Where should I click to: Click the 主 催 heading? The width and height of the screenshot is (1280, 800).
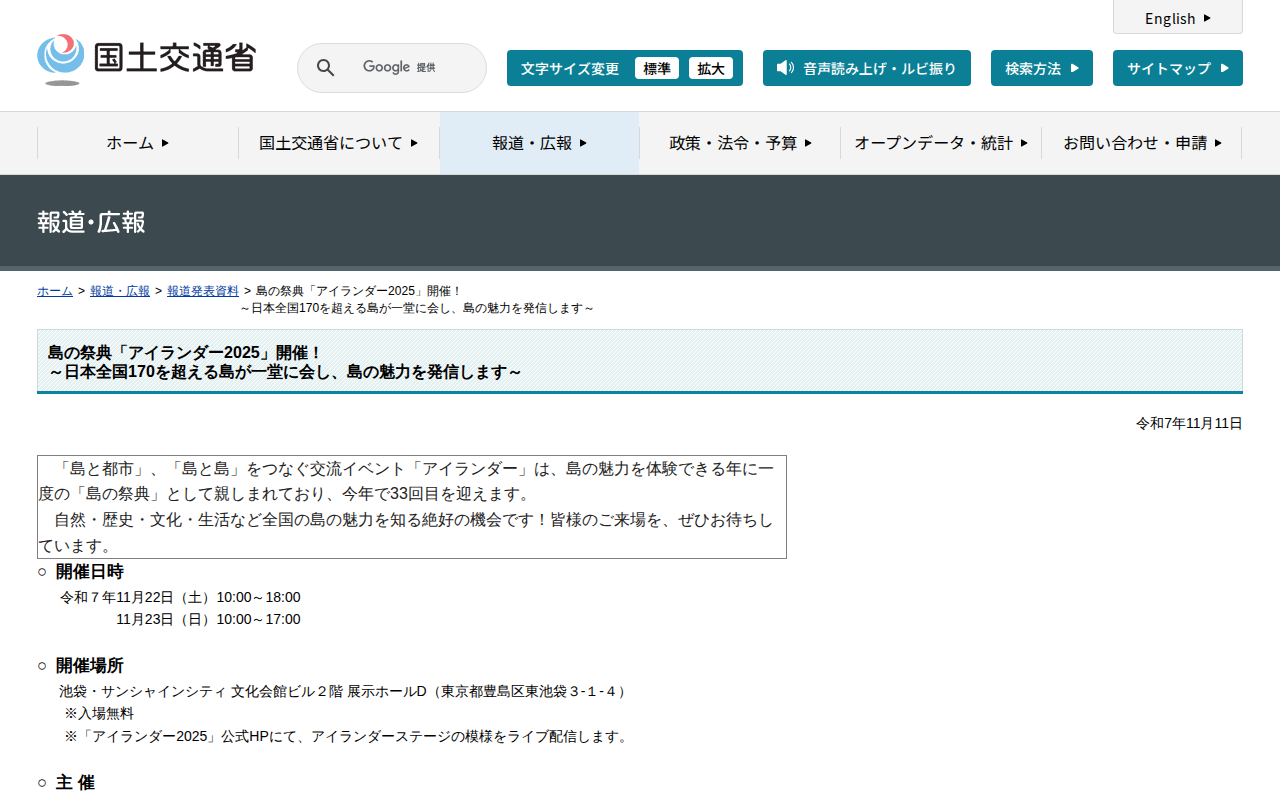point(75,783)
